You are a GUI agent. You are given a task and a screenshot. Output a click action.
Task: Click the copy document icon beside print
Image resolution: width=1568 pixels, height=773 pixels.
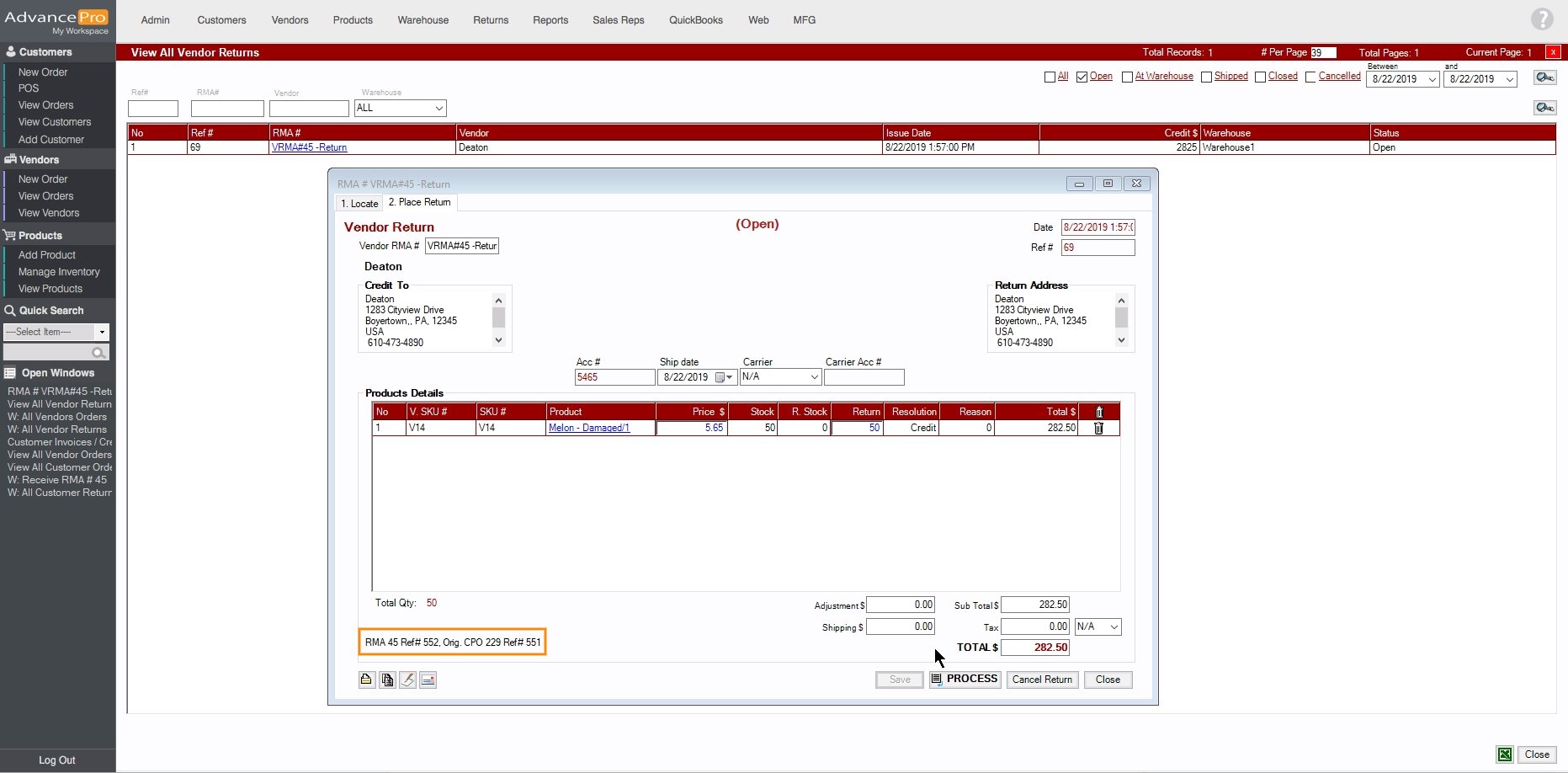(387, 680)
